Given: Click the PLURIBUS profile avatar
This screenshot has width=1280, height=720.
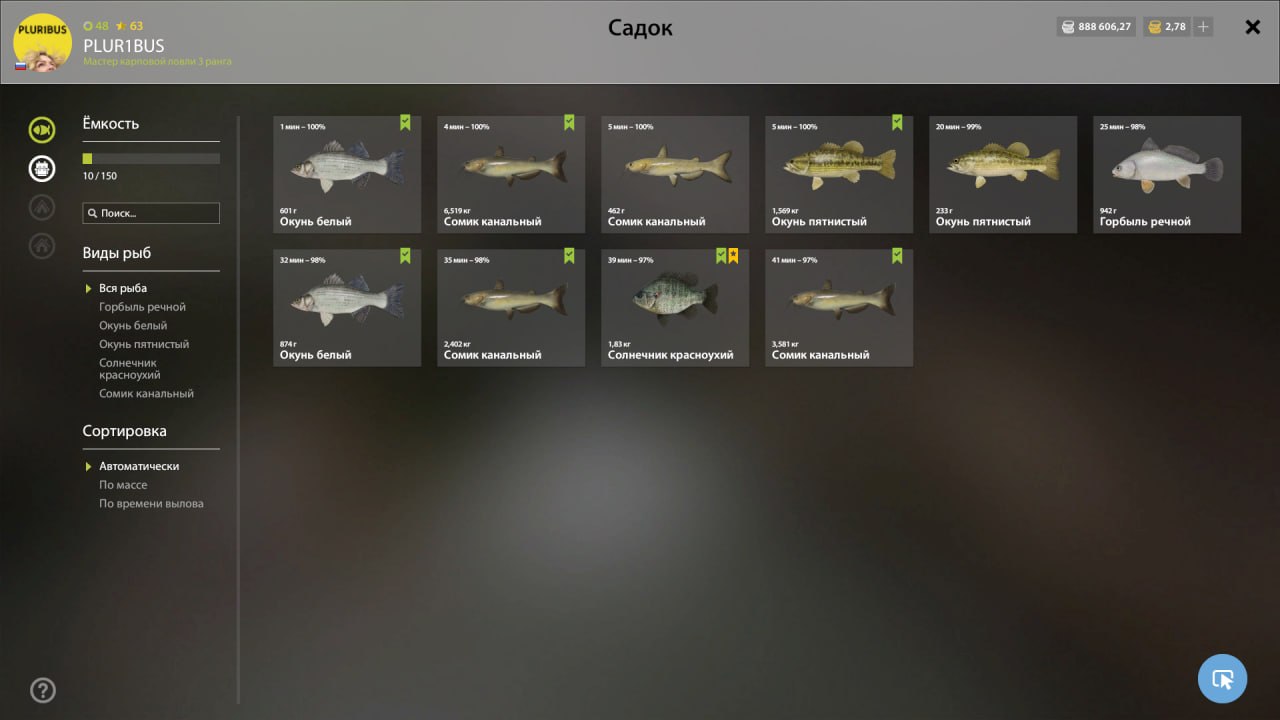Looking at the screenshot, I should 42,42.
